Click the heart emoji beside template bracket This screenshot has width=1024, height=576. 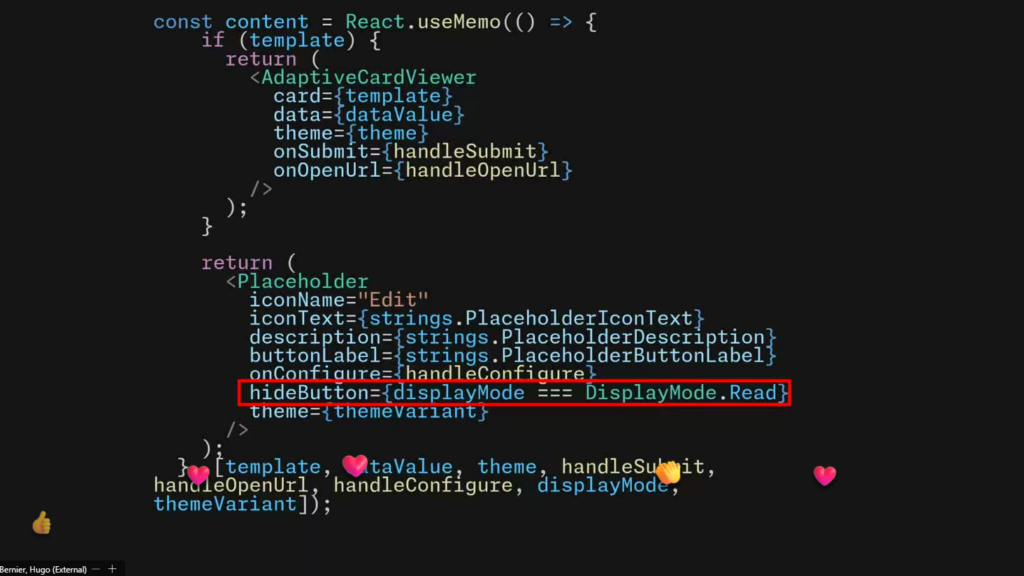[199, 475]
